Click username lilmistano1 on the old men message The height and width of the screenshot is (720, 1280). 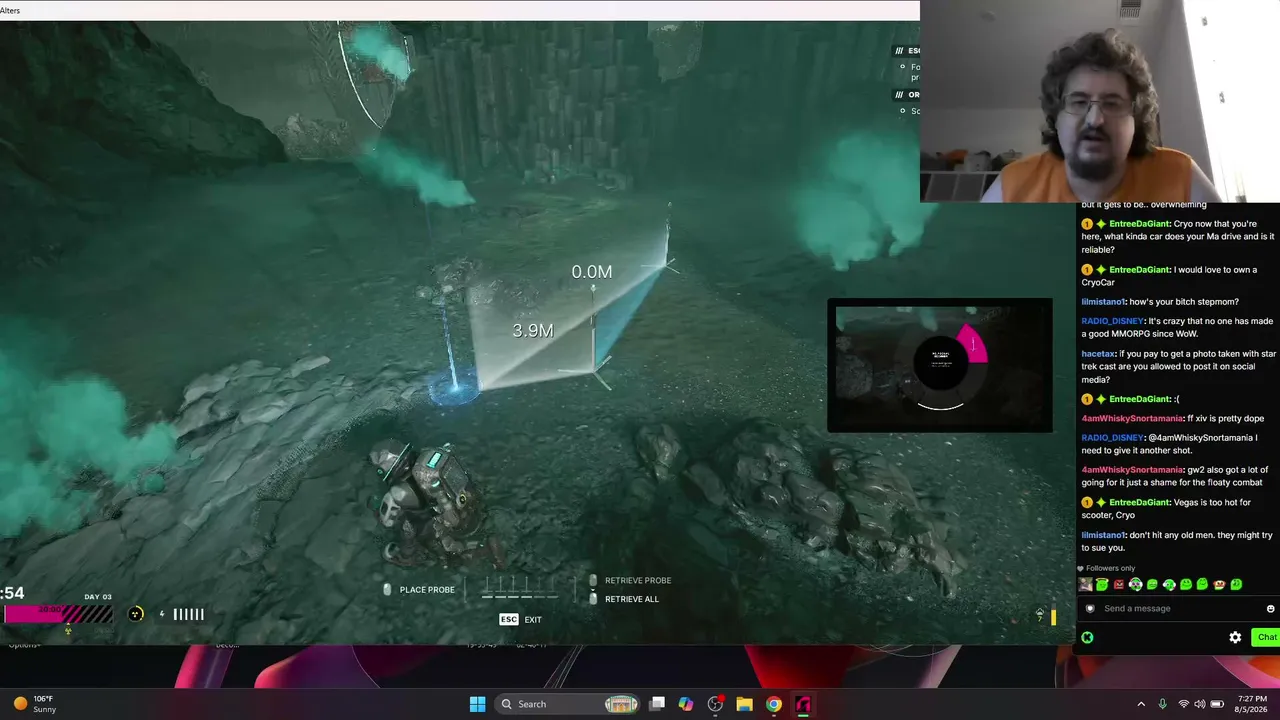(1104, 535)
